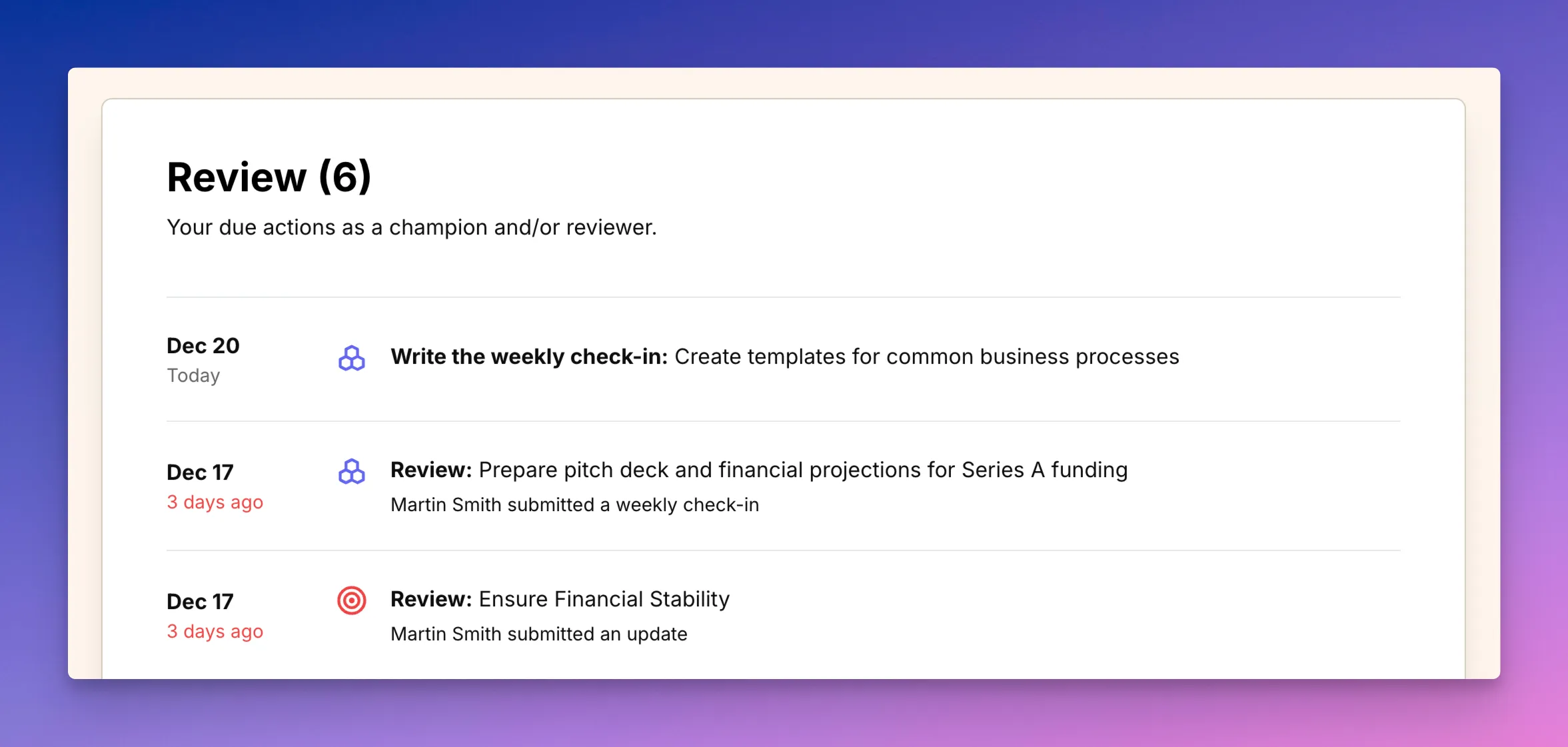Click the Review (6) heading
Image resolution: width=1568 pixels, height=747 pixels.
click(x=269, y=177)
